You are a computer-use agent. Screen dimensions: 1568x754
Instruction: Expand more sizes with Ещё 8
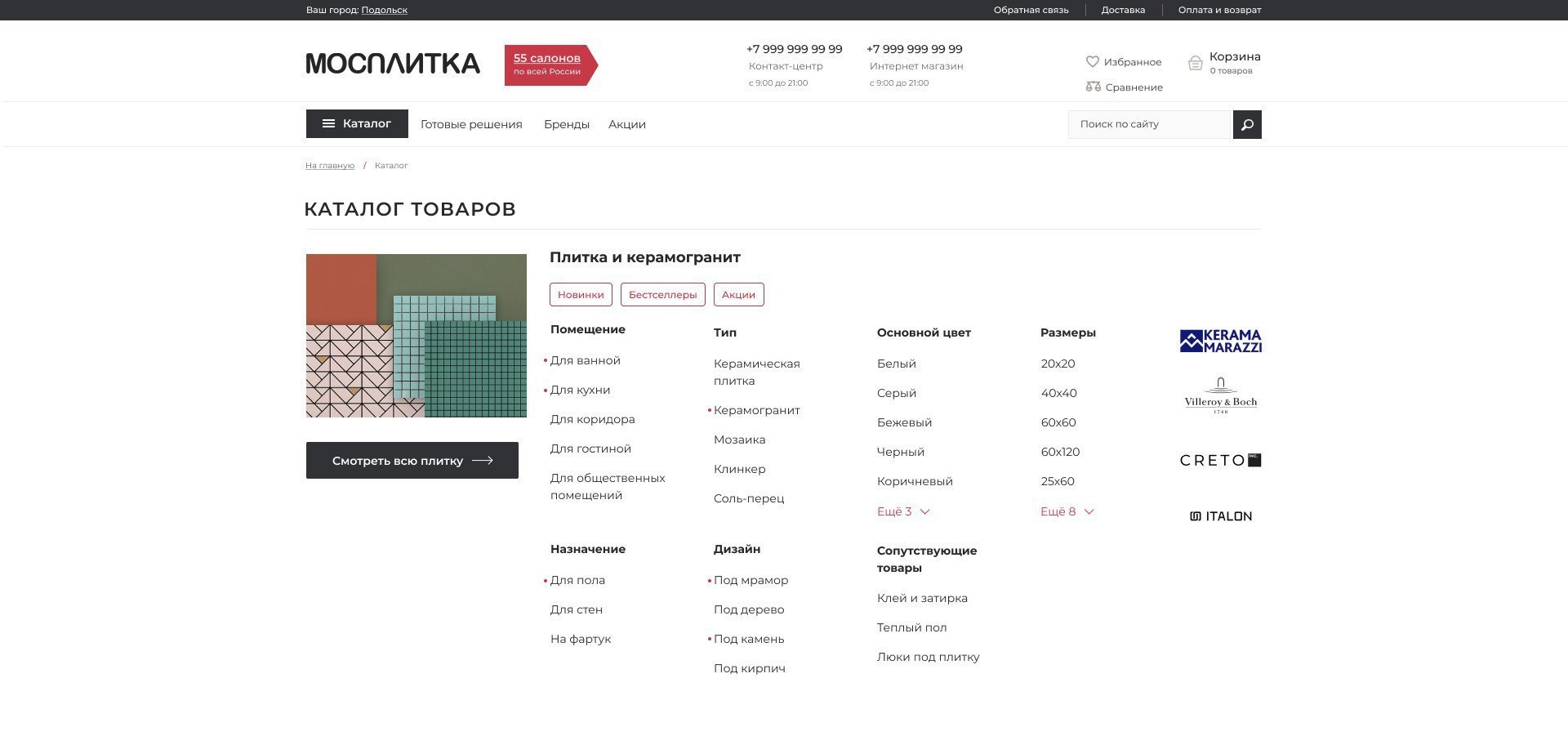1066,511
